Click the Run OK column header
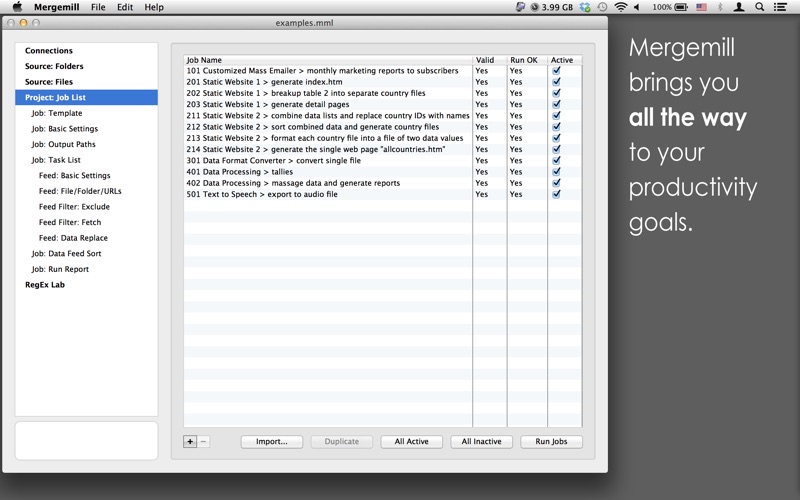The height and width of the screenshot is (500, 800). (527, 60)
